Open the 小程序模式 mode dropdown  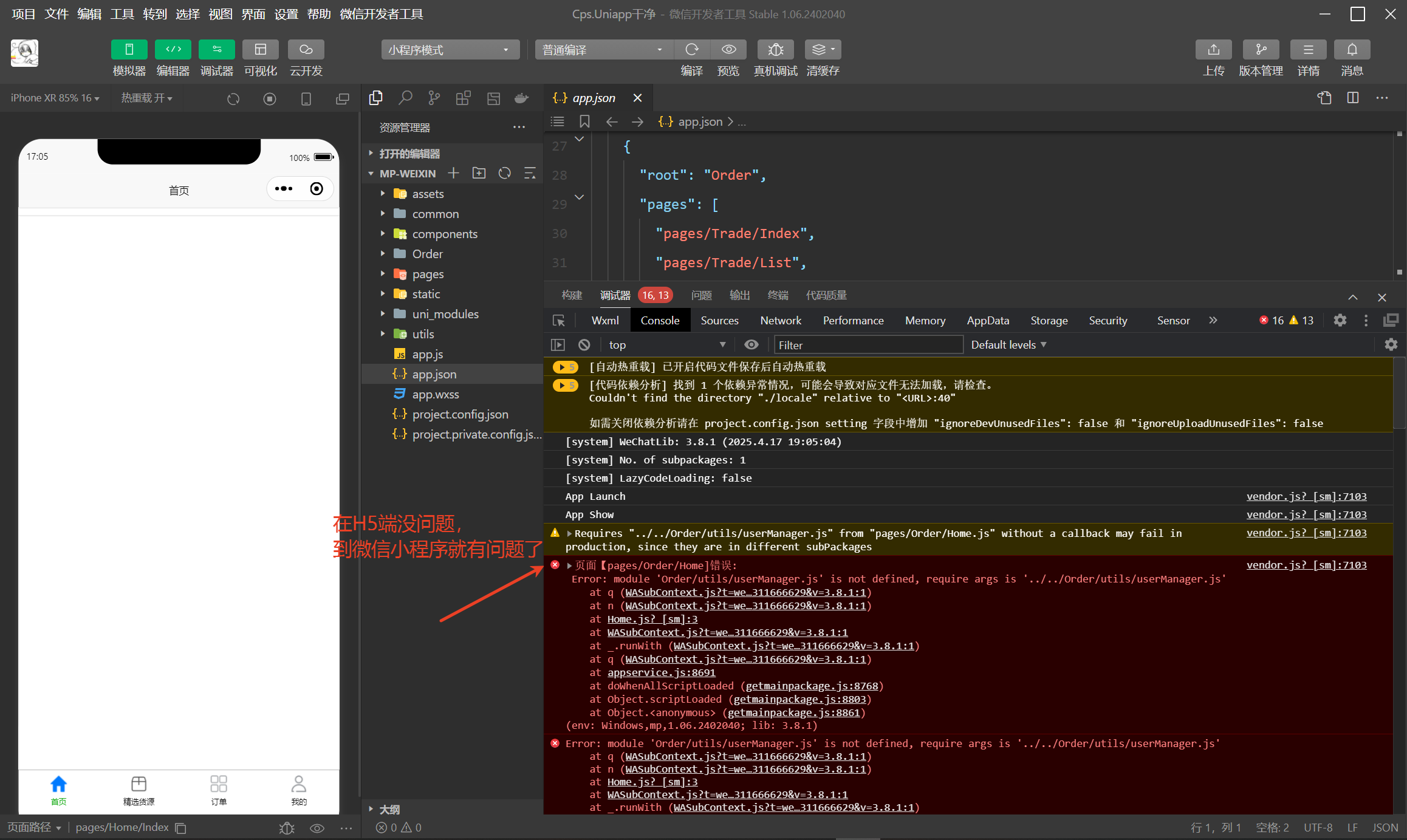(450, 50)
